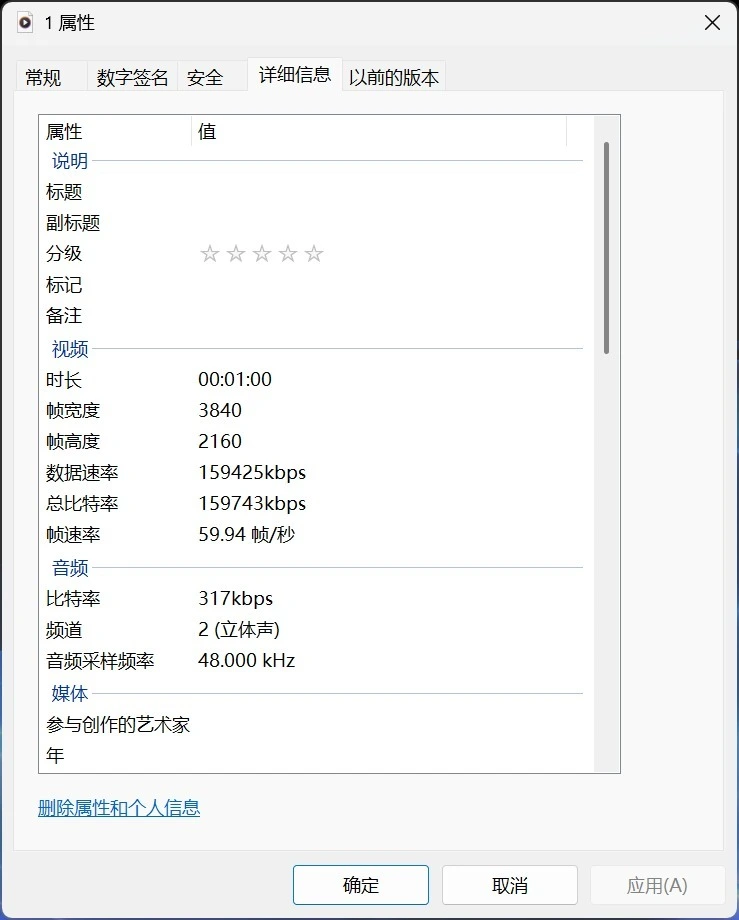Click 删除属性和个人信息 link
Viewport: 739px width, 920px height.
tap(119, 808)
